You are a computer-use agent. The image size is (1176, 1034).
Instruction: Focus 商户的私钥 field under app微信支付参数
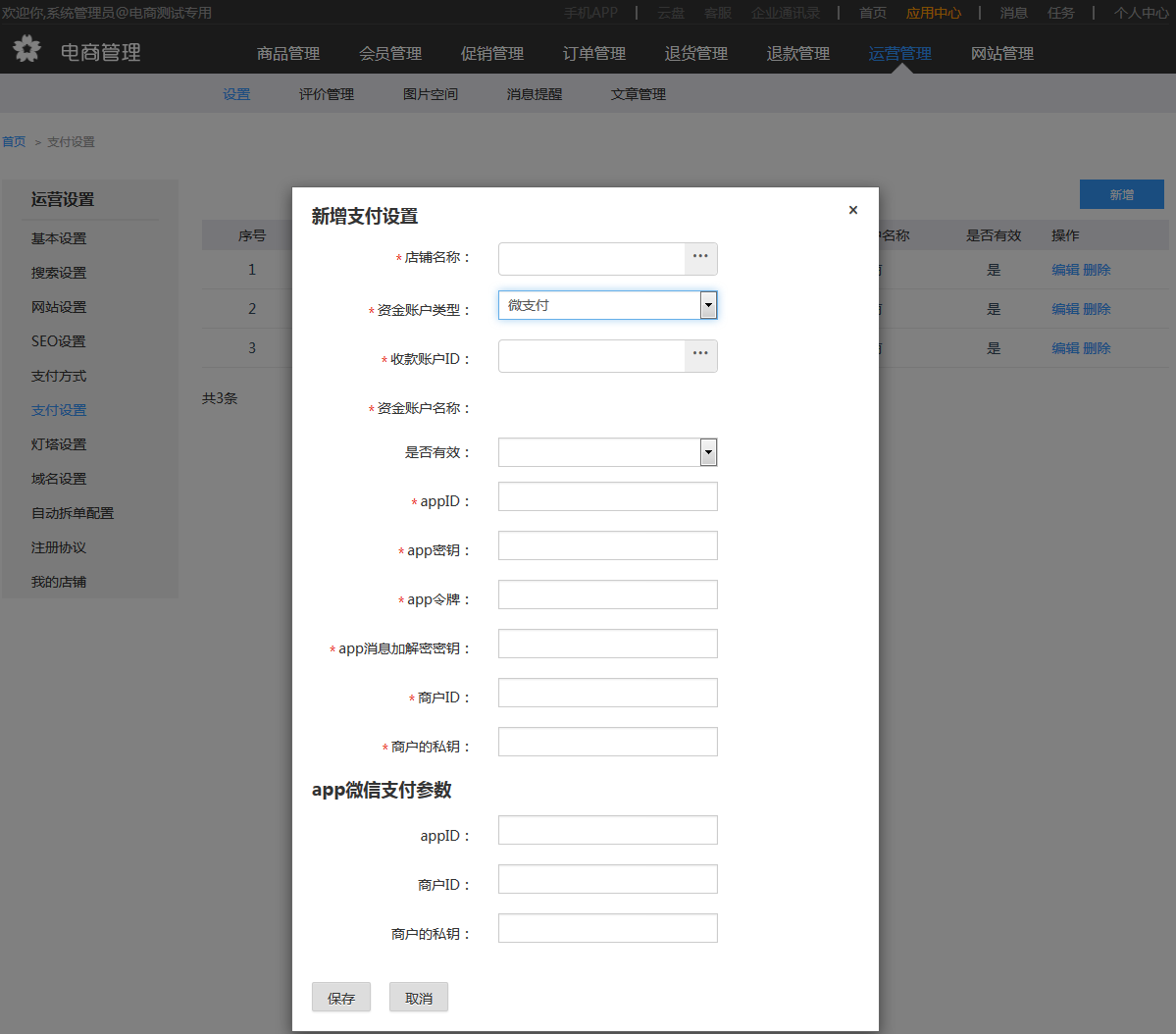tap(607, 928)
